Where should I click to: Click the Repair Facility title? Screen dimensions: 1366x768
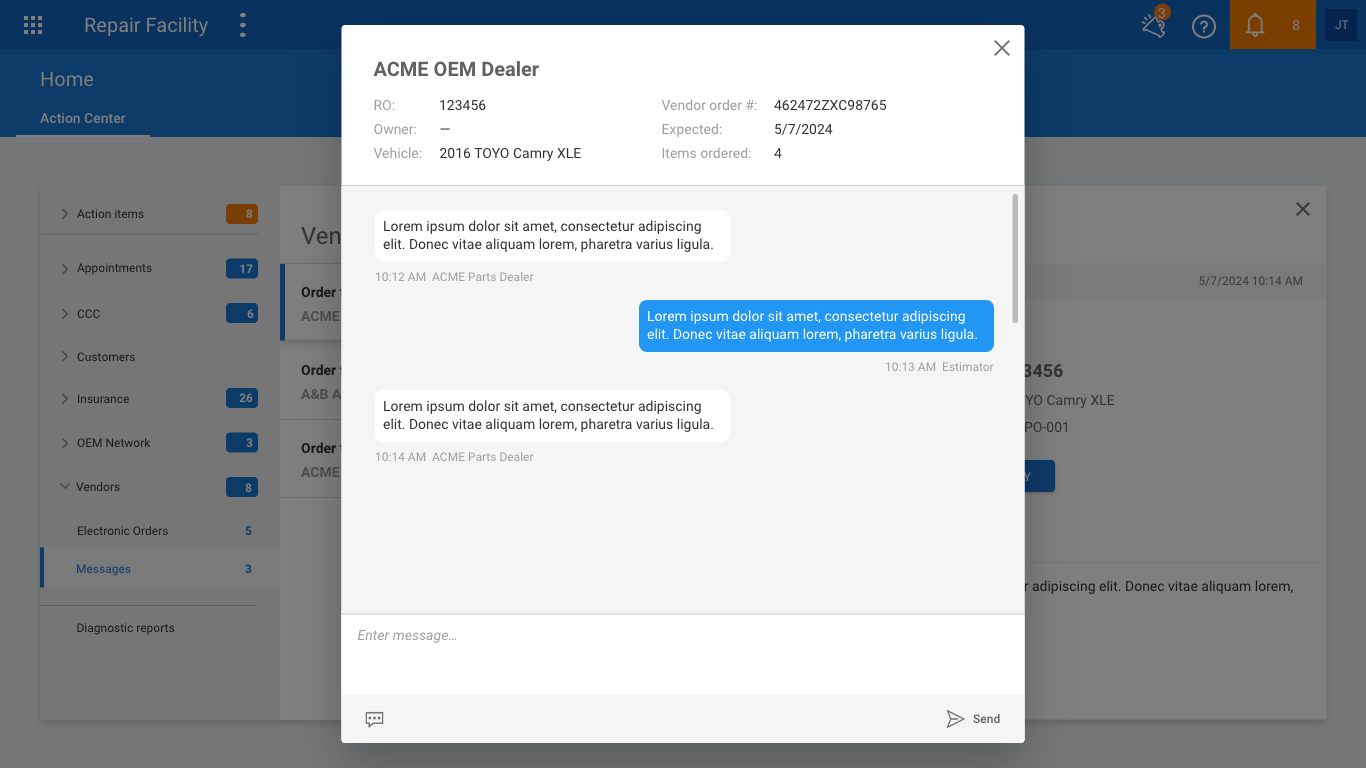(146, 26)
